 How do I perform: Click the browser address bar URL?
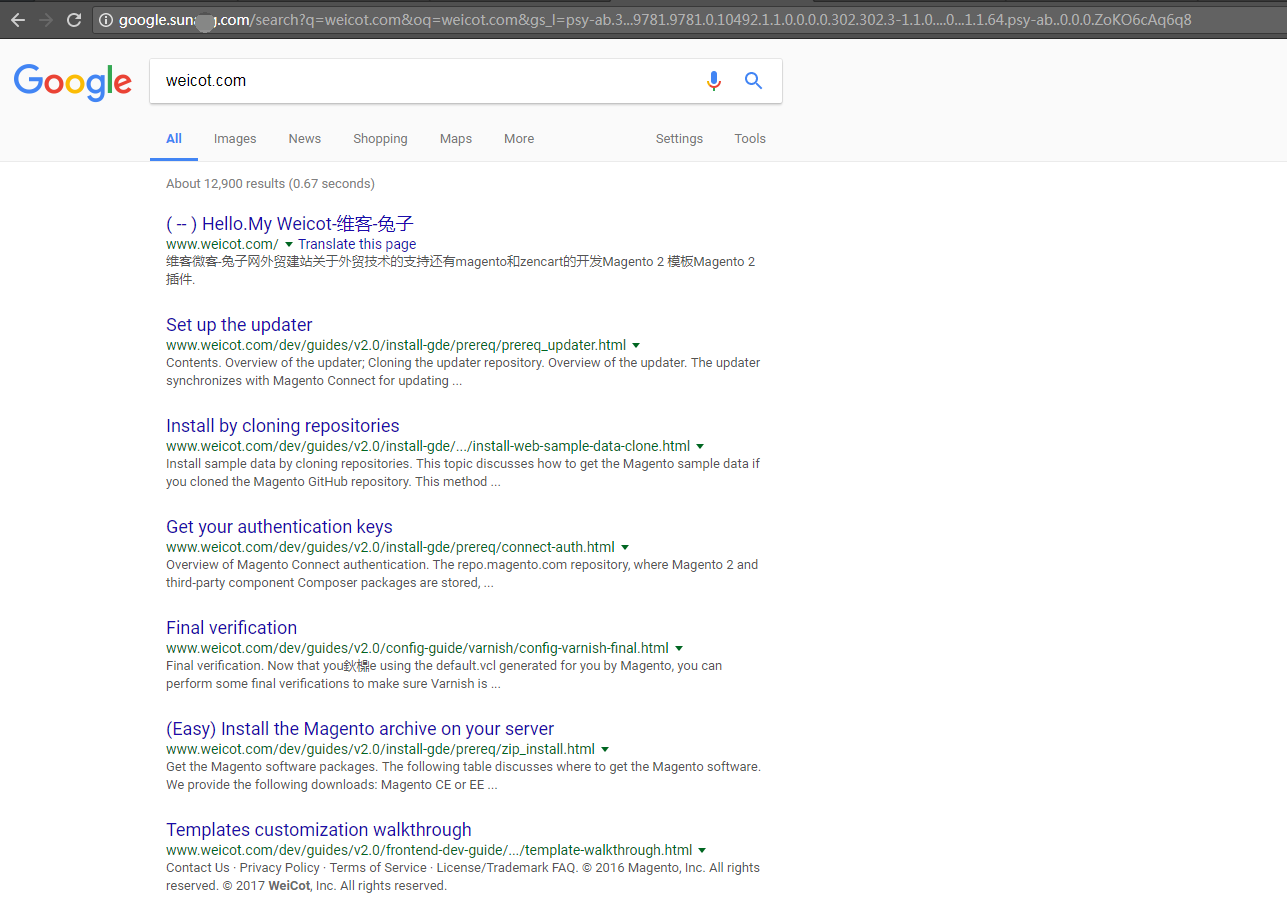point(655,20)
